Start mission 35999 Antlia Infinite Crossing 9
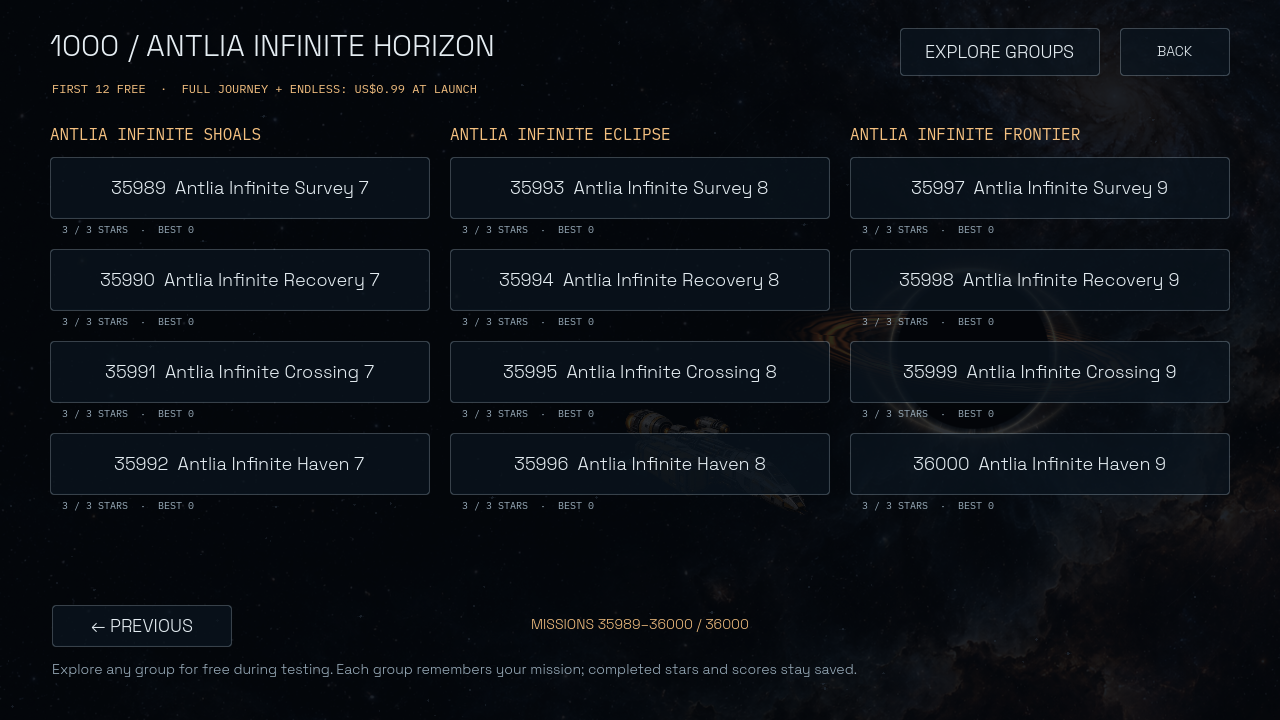1280x720 pixels. 1040,372
